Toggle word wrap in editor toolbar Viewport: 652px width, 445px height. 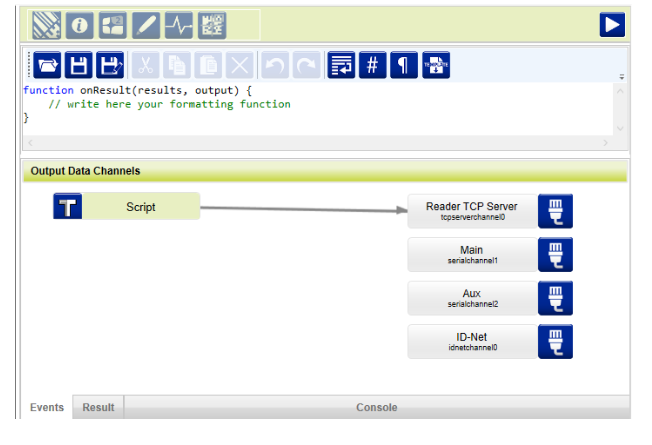point(341,66)
